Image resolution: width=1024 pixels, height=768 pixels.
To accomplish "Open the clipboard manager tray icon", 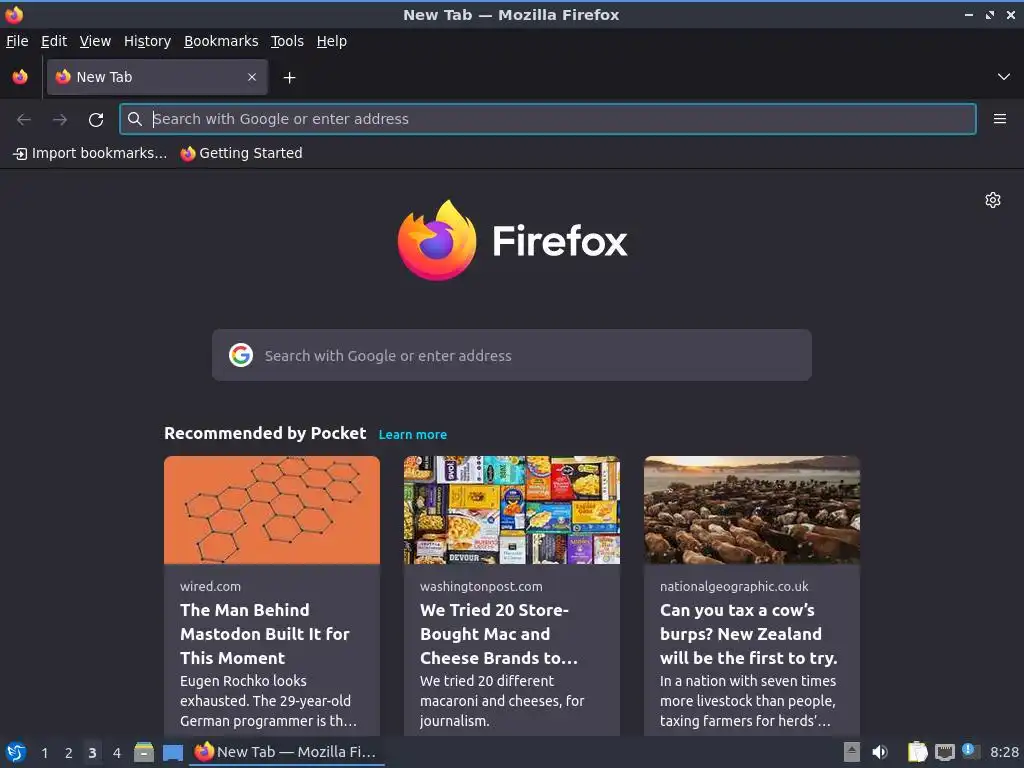I will click(918, 752).
